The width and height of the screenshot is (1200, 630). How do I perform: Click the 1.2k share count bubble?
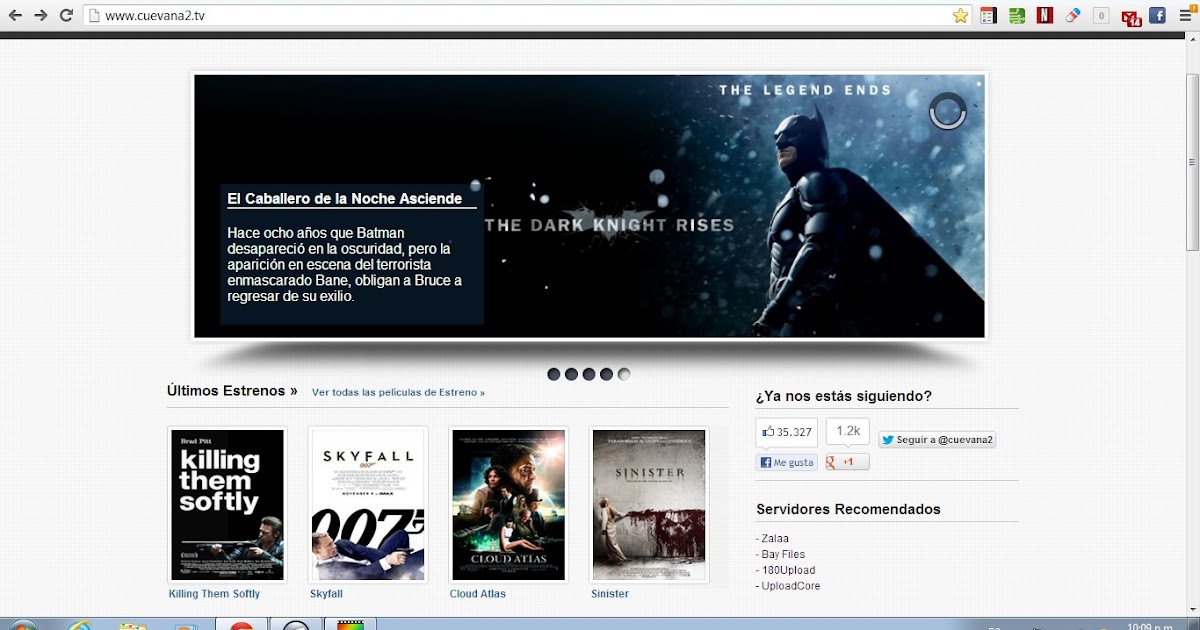pyautogui.click(x=848, y=431)
